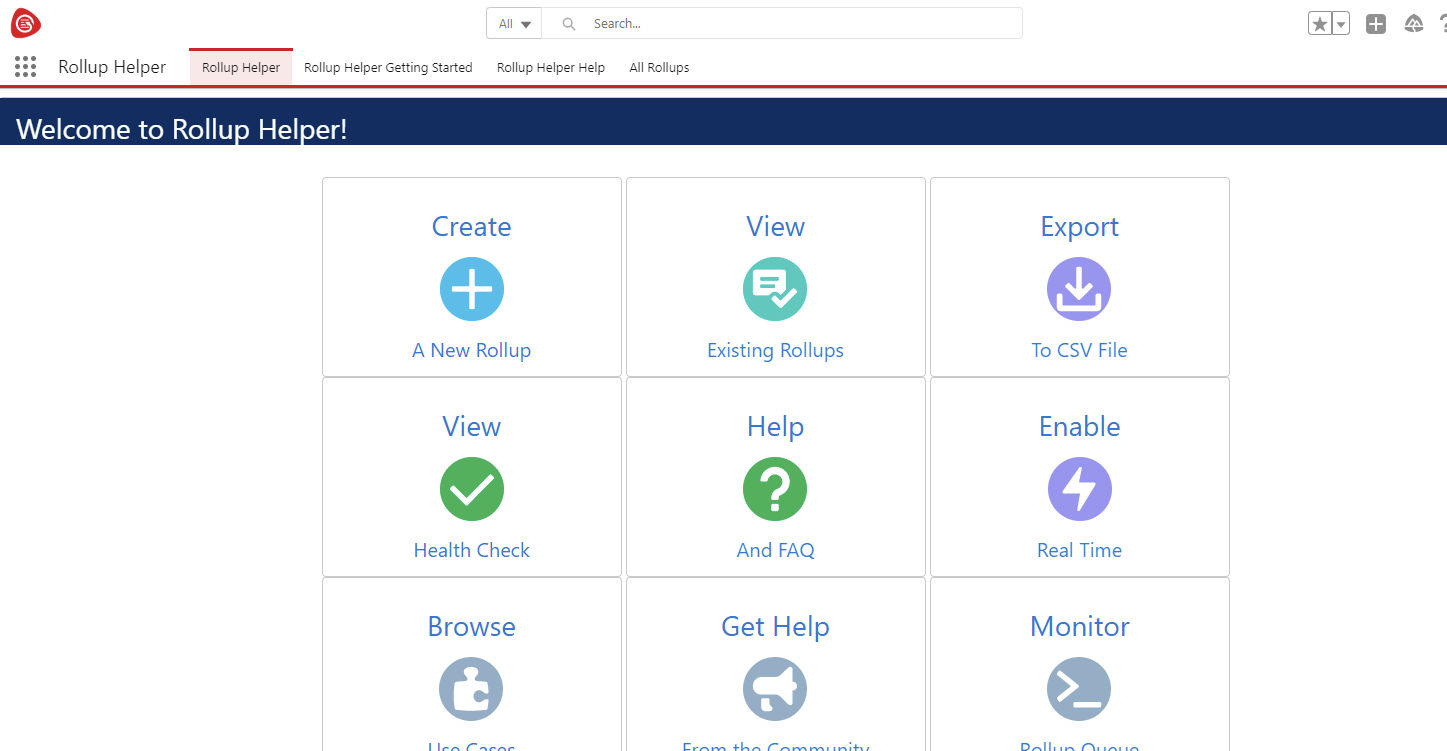Screen dimensions: 1447x751
Task: Click the purple lightning Enable icon
Action: coord(1079,489)
